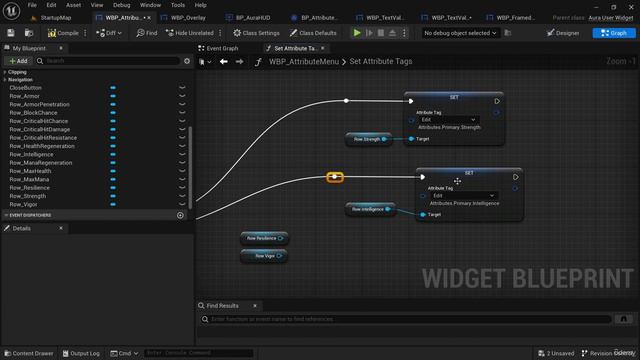Screen dimensions: 640x360
Task: Open the Event Graph tab
Action: (218, 49)
